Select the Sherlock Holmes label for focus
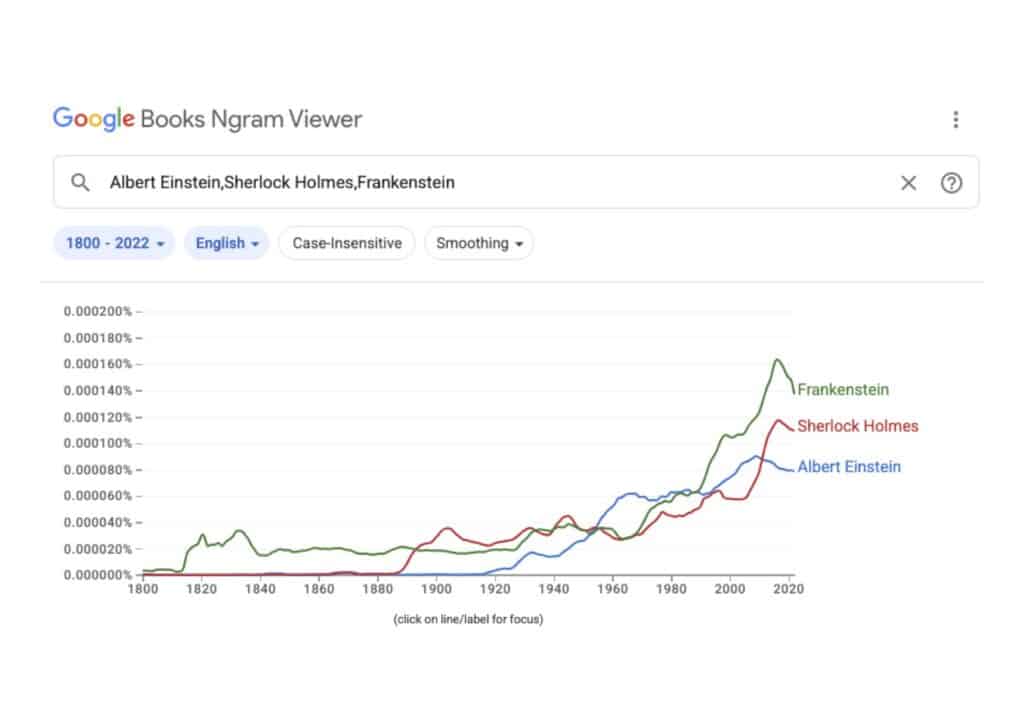1024x723 pixels. point(857,426)
